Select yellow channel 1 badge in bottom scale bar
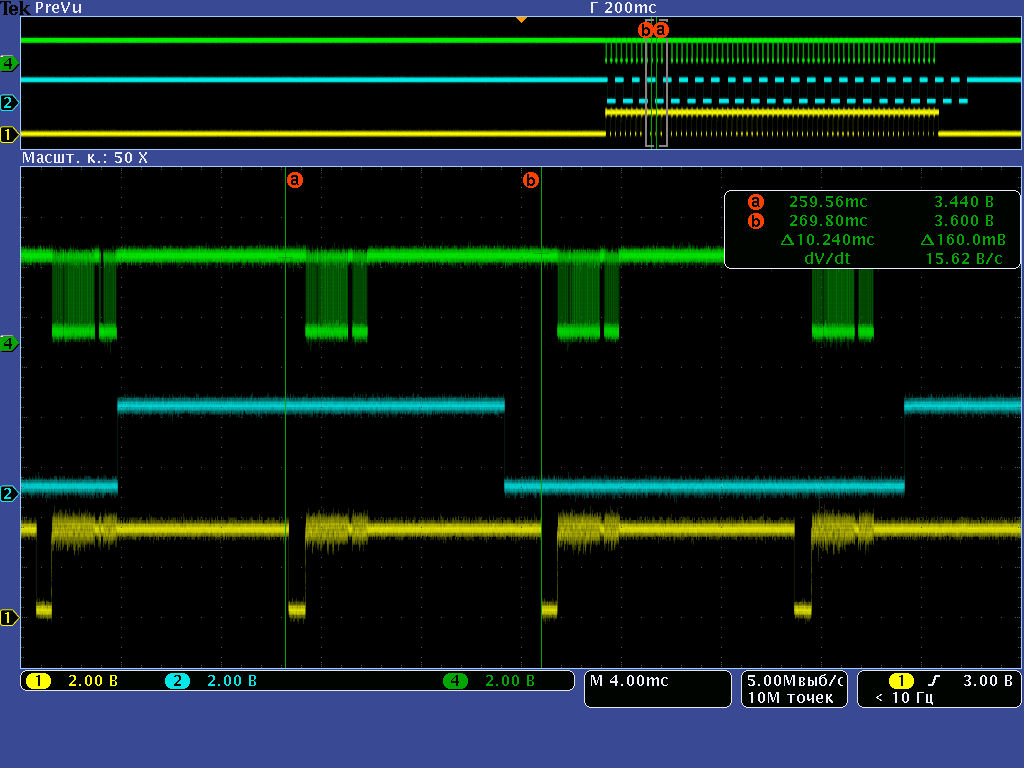Viewport: 1024px width, 768px height. [38, 681]
